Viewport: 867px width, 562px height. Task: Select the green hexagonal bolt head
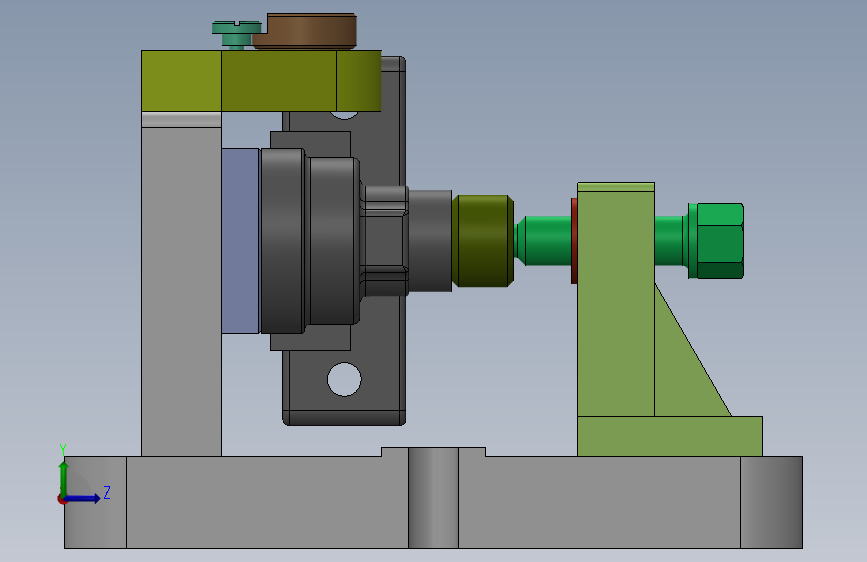tap(716, 241)
